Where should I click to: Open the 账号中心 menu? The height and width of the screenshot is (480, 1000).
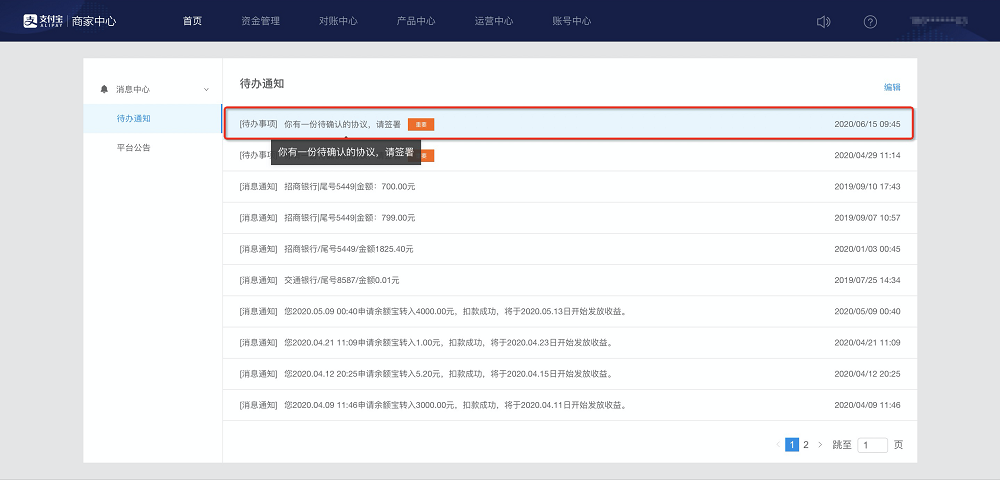pyautogui.click(x=571, y=21)
